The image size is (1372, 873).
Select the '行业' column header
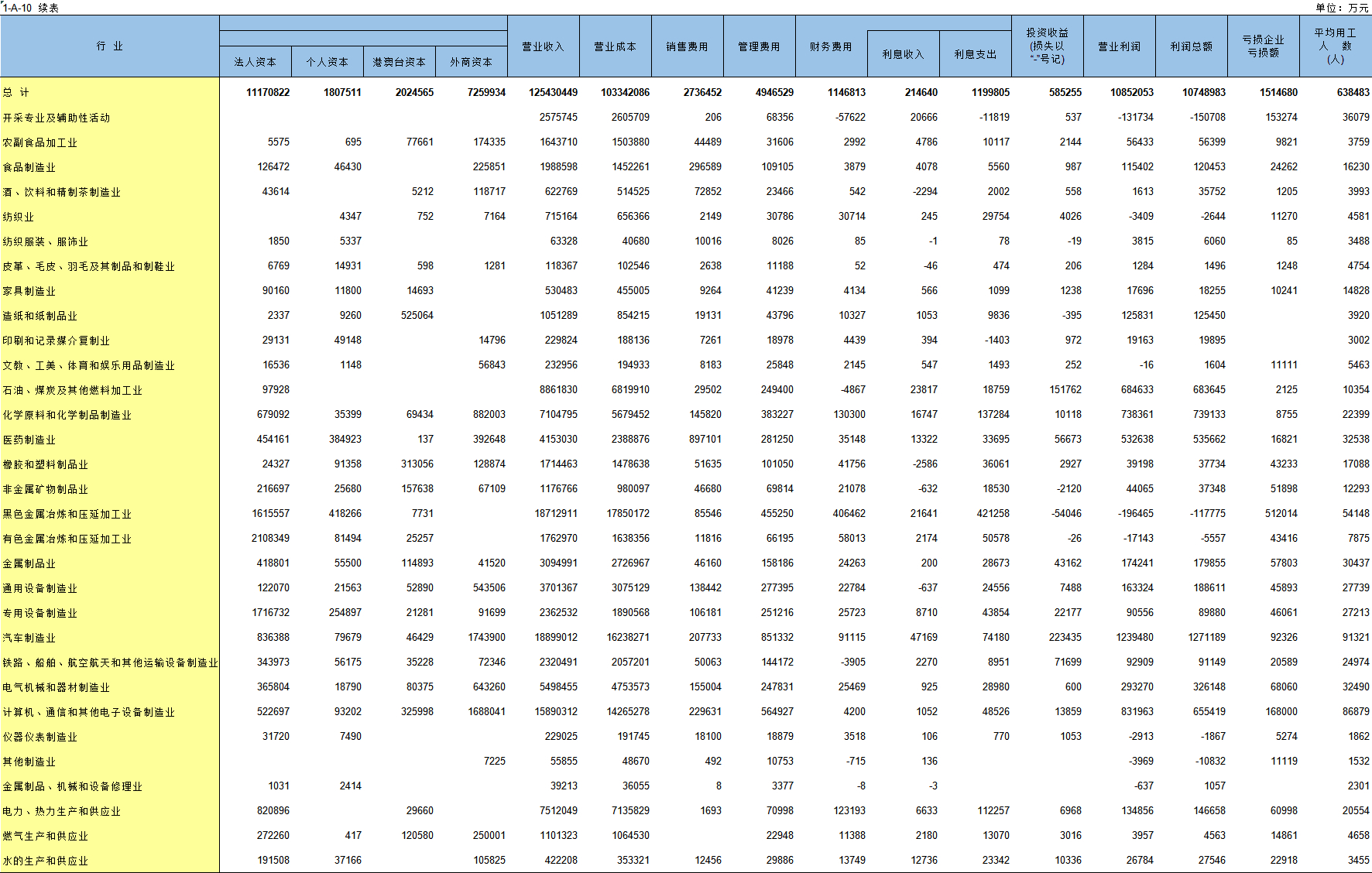click(x=110, y=46)
